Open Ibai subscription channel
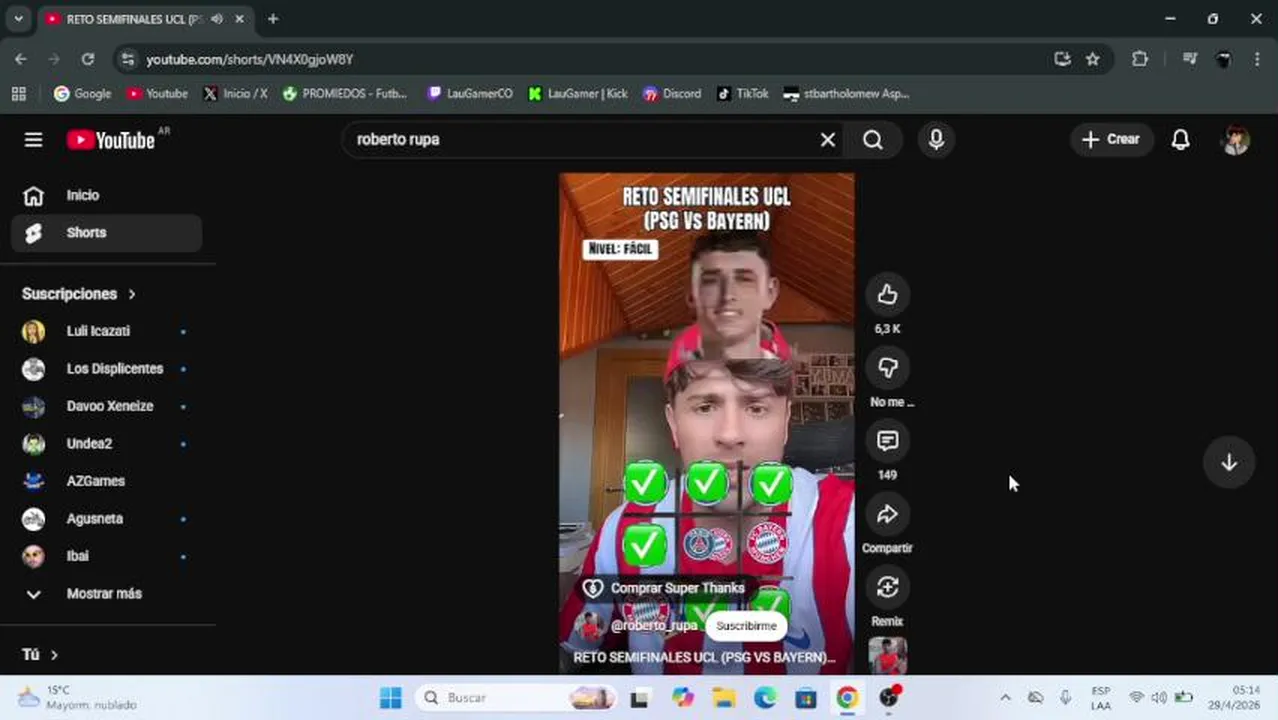Image resolution: width=1278 pixels, height=720 pixels. [106, 556]
